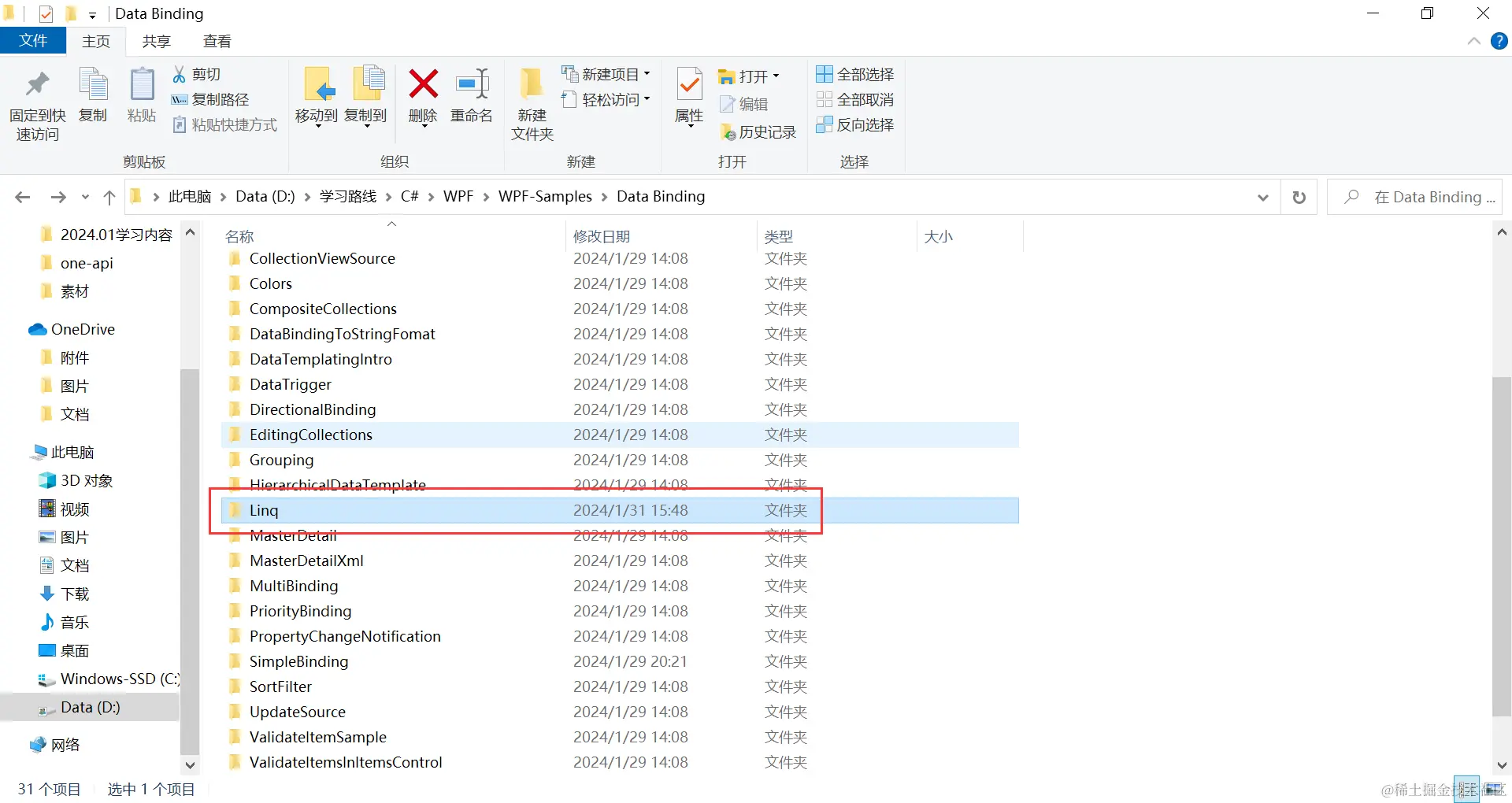Click the Paste clipboard icon

(x=142, y=84)
